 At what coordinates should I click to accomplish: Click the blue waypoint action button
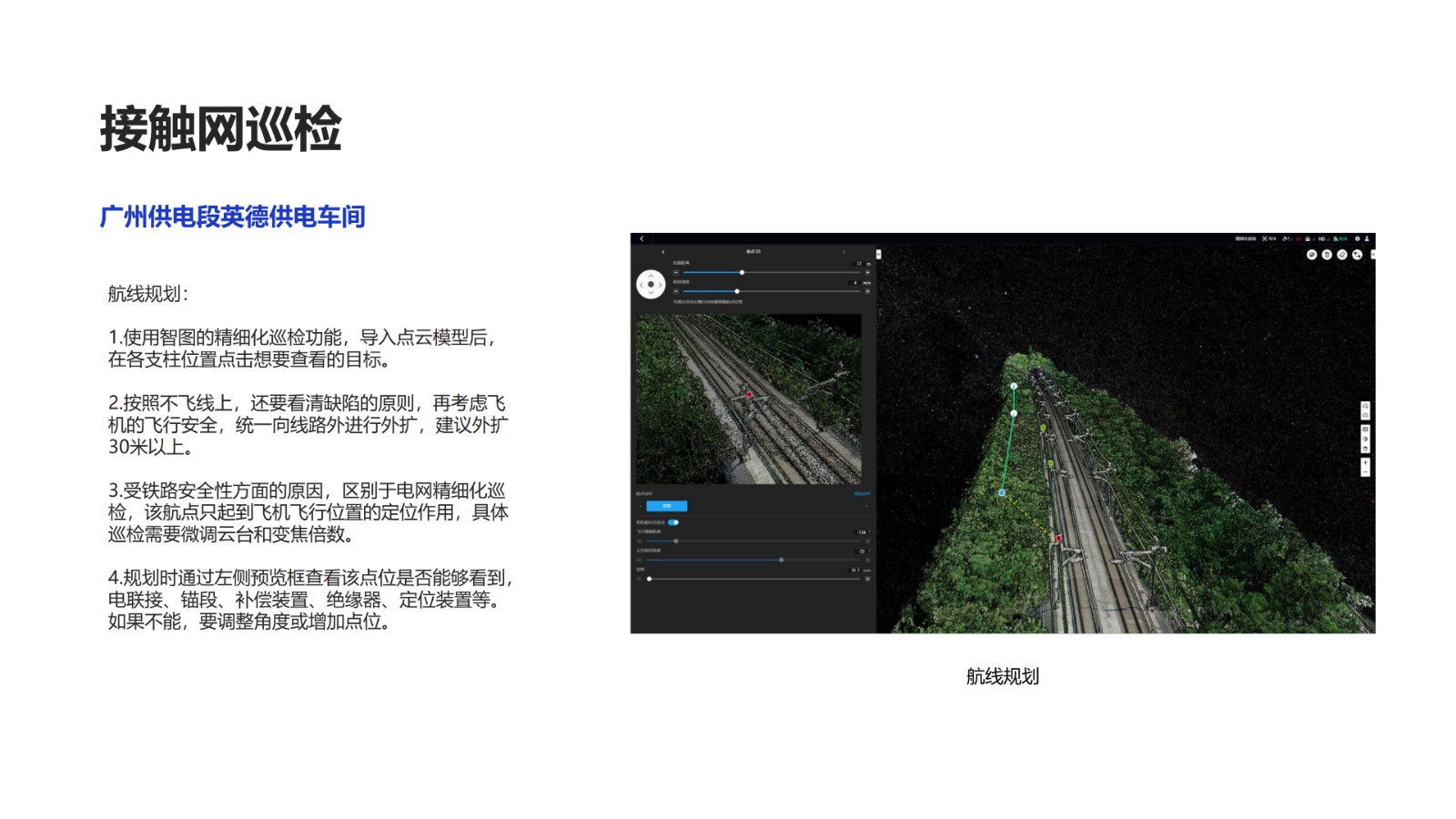tap(667, 506)
